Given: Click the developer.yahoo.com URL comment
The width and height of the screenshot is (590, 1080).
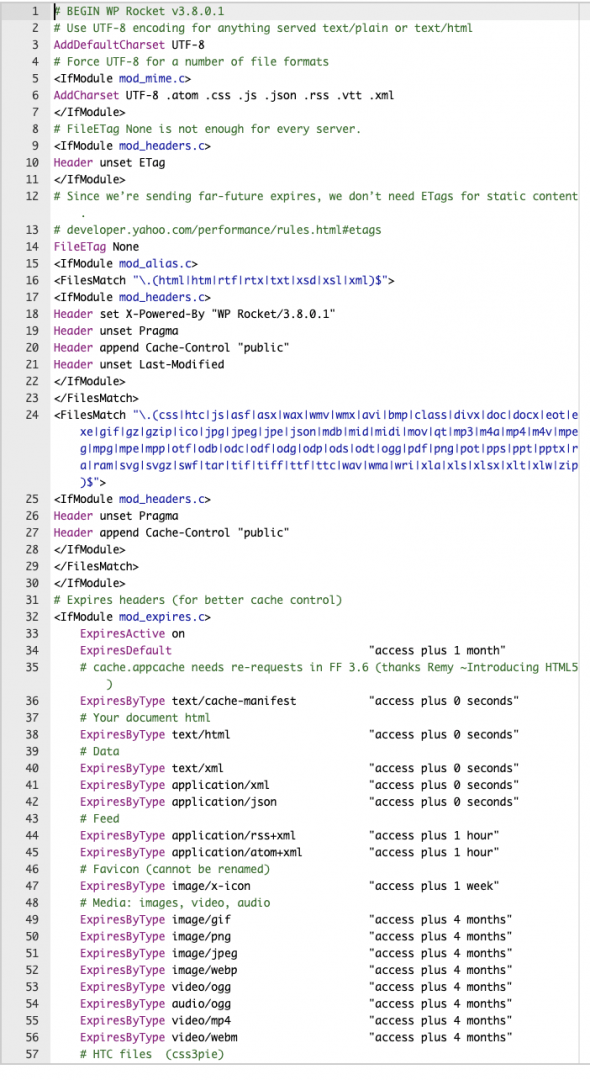Looking at the screenshot, I should tap(218, 229).
